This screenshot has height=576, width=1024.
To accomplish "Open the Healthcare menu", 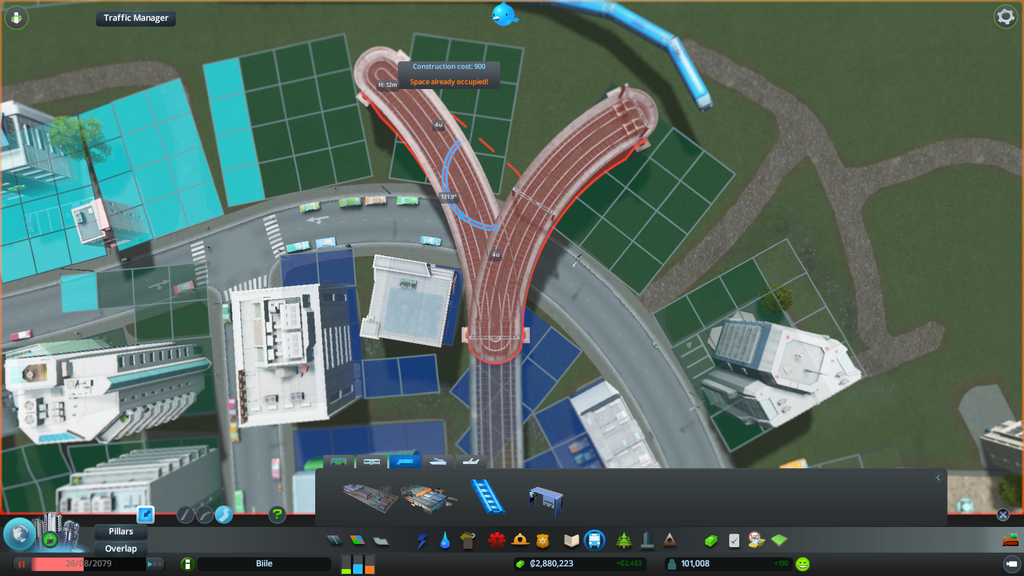I will [x=496, y=540].
